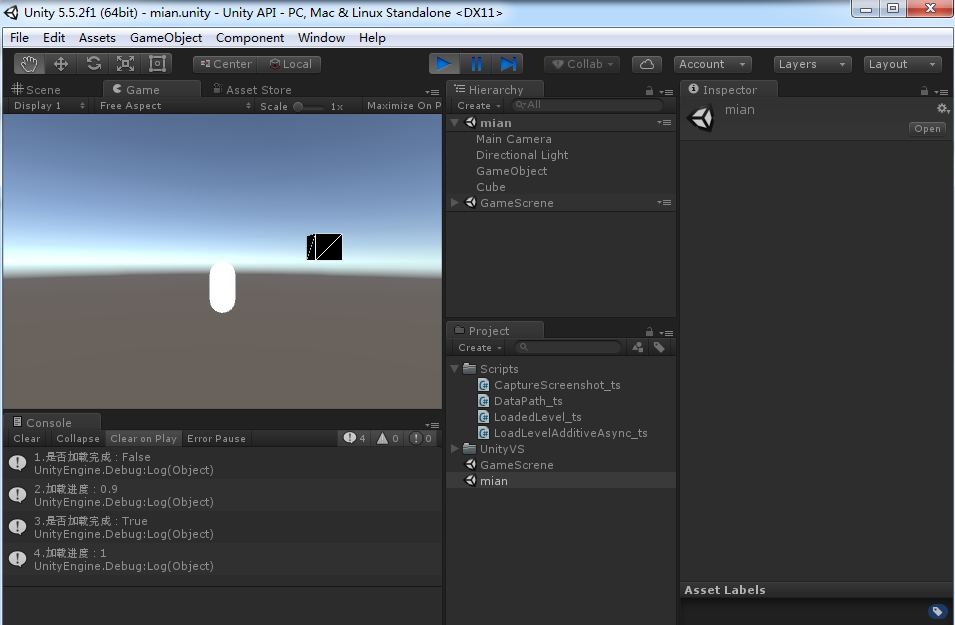Select the Rect transform tool

pyautogui.click(x=157, y=64)
